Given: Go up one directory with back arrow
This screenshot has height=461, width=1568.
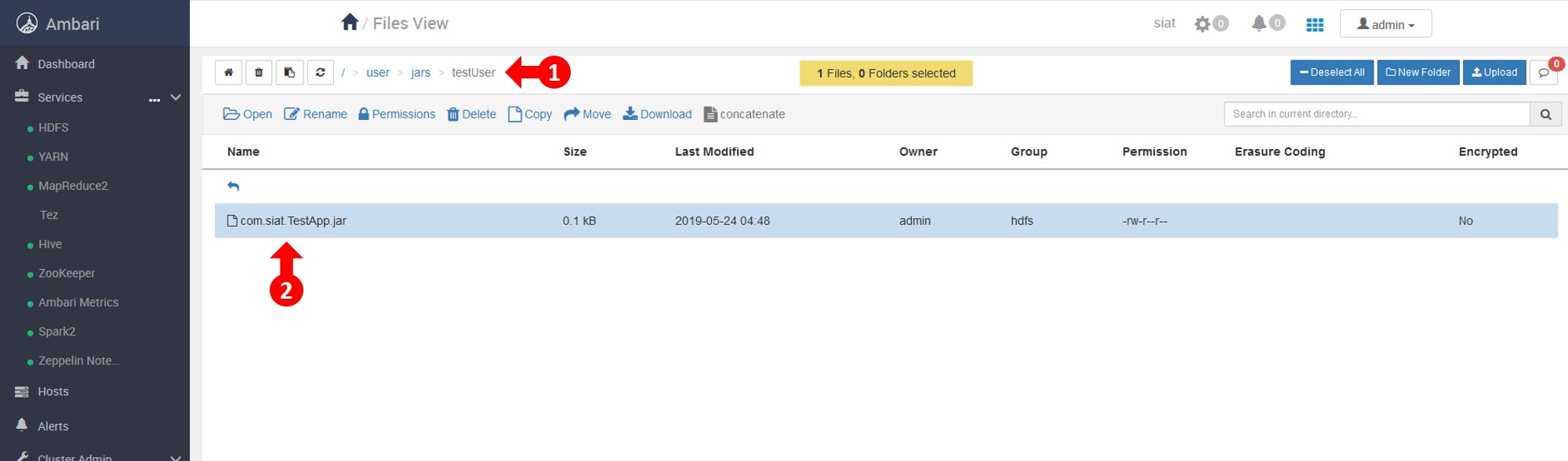Looking at the screenshot, I should coord(233,187).
